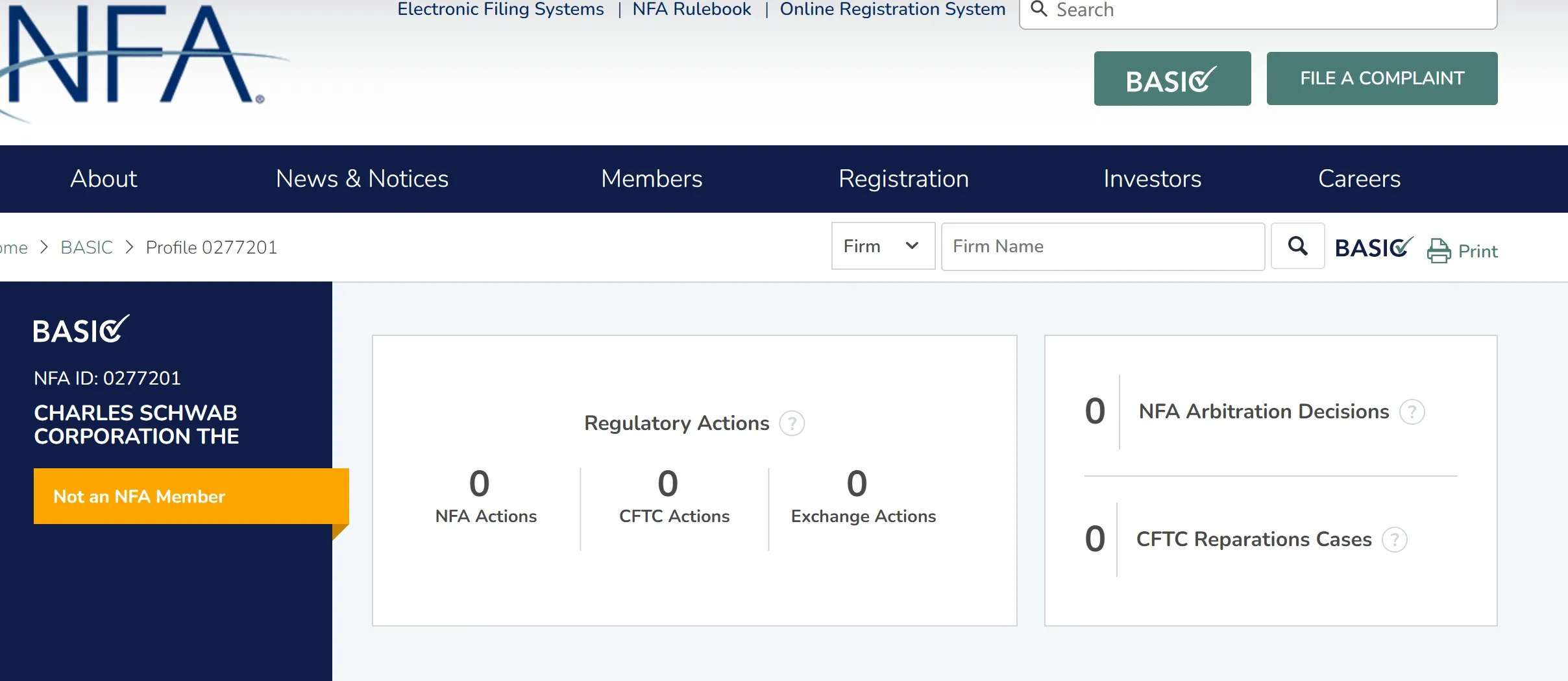The width and height of the screenshot is (1568, 681).
Task: Click NFA Arbitration Decisions help icon
Action: pos(1412,412)
